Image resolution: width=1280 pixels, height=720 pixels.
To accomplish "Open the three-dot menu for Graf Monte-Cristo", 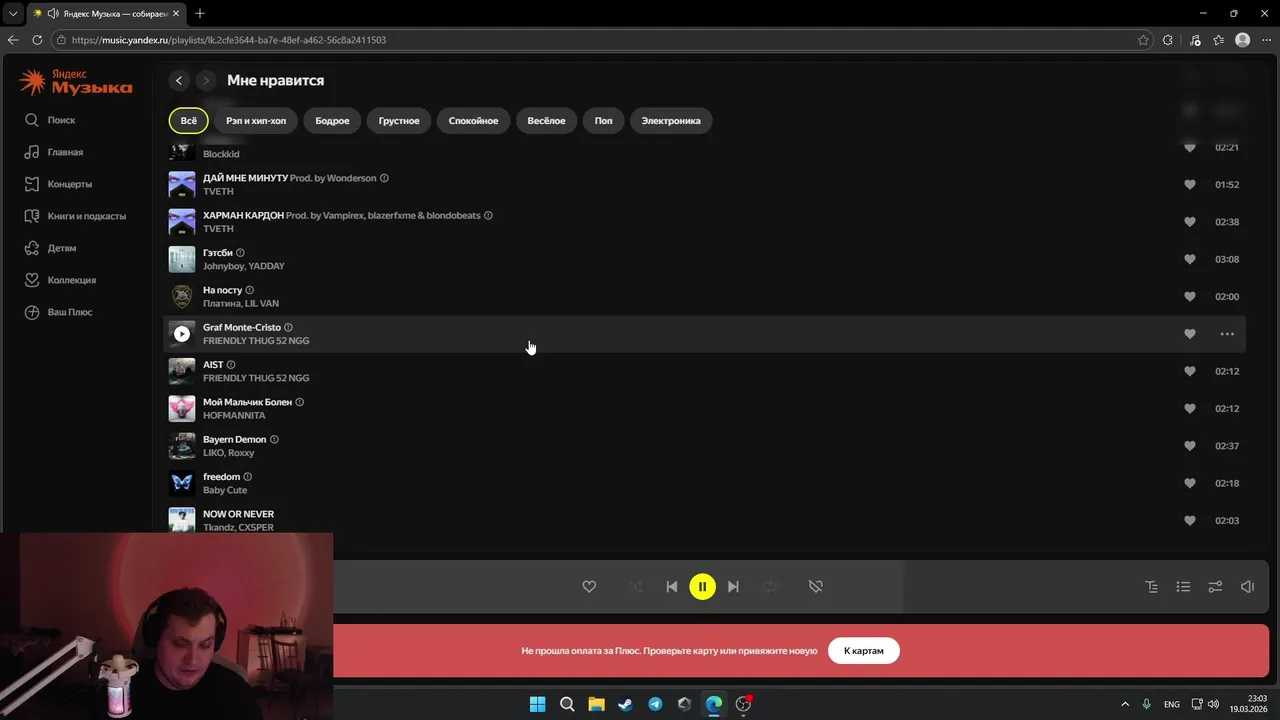I will click(x=1227, y=334).
